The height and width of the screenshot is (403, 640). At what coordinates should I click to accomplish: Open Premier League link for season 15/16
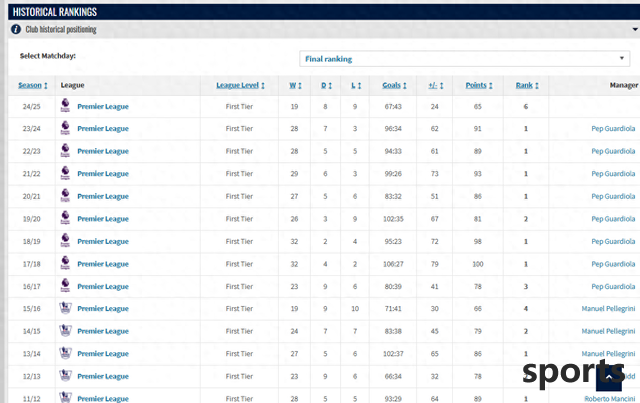103,309
